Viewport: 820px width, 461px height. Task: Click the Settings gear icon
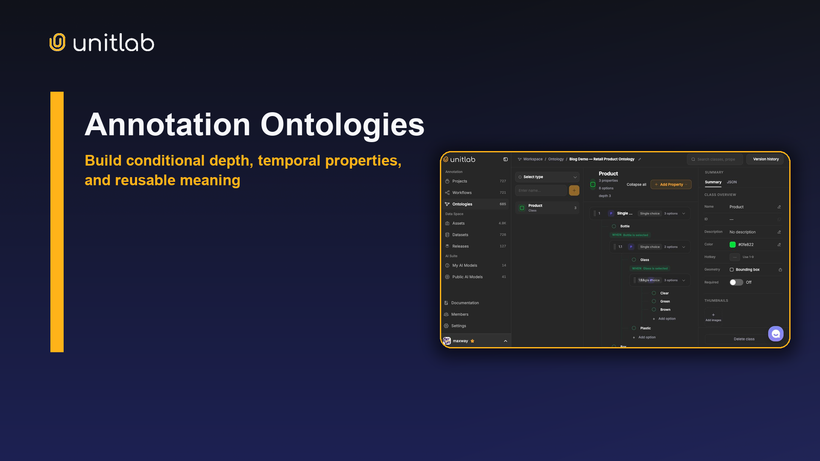click(446, 326)
